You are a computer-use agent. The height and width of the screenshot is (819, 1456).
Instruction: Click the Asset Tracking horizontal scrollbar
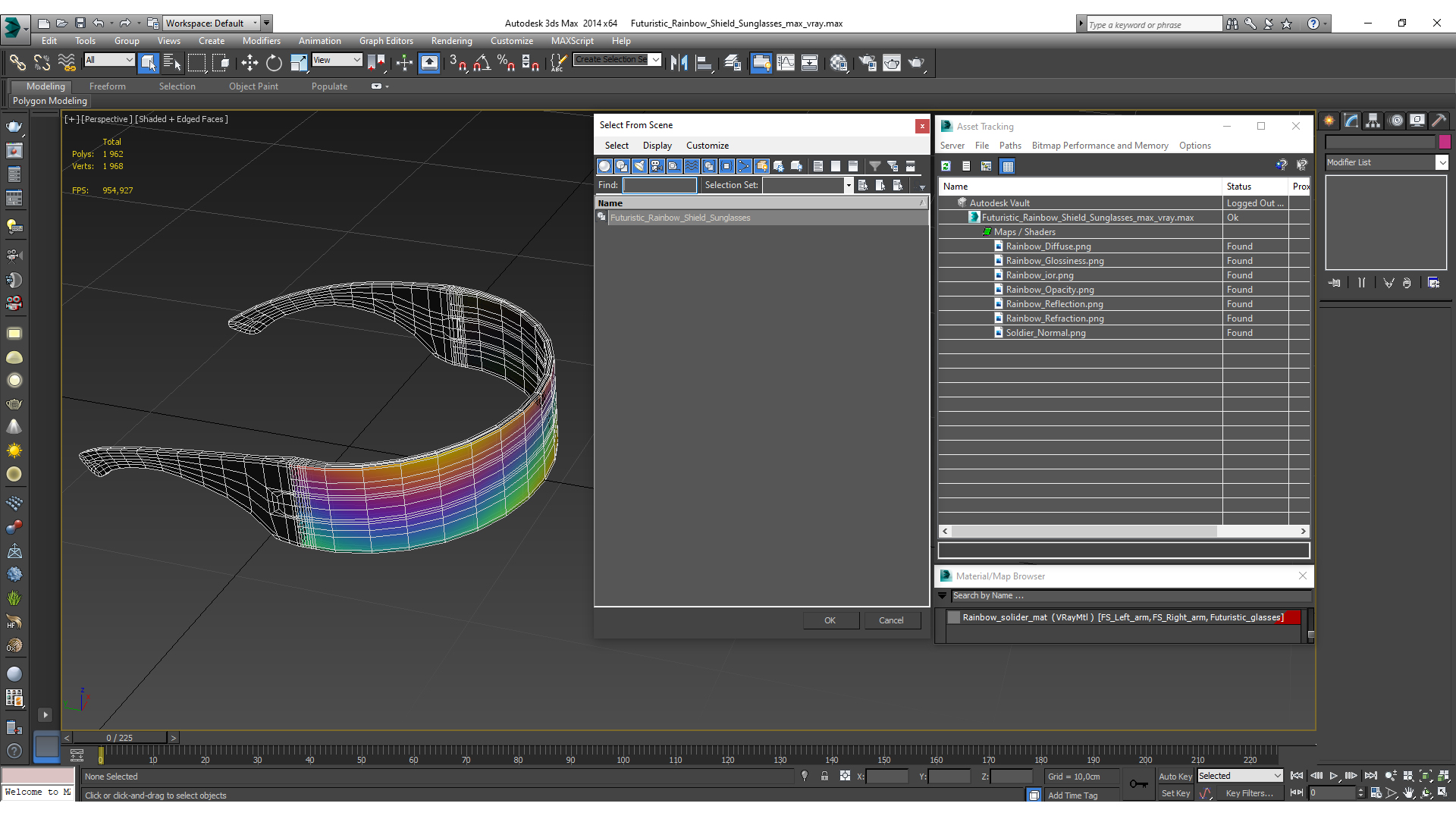(x=1124, y=532)
